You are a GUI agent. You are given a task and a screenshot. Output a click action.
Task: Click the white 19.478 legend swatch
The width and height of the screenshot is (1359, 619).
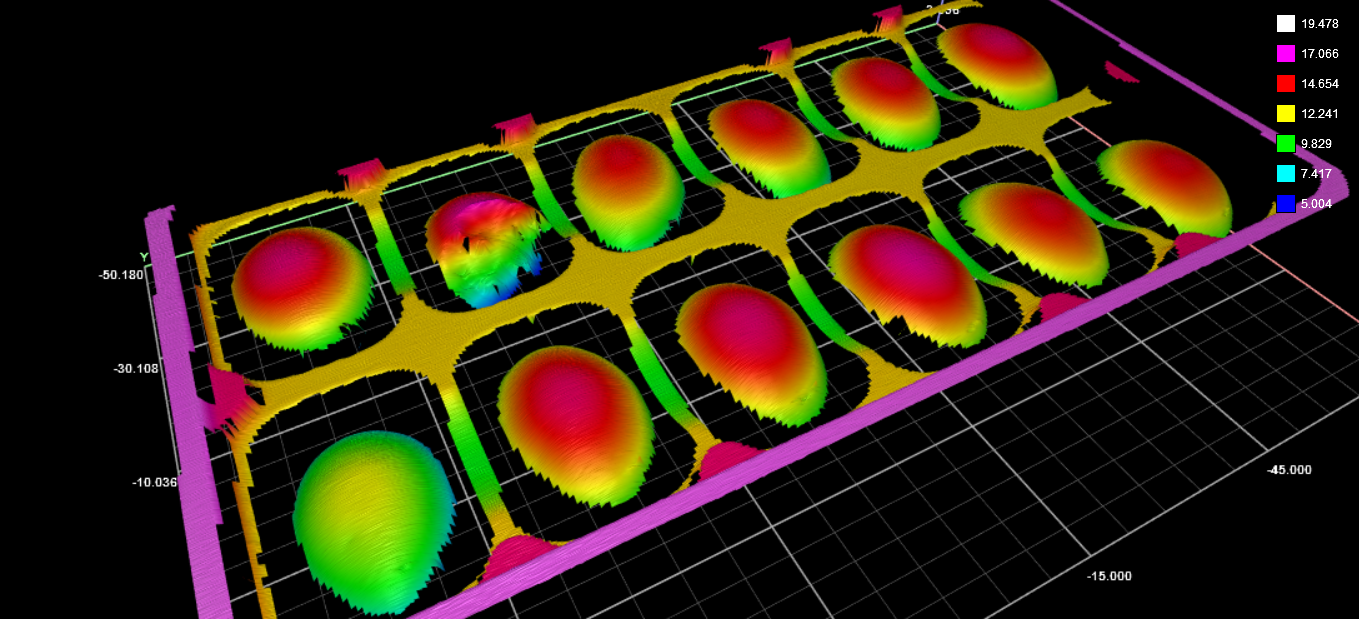[x=1286, y=24]
